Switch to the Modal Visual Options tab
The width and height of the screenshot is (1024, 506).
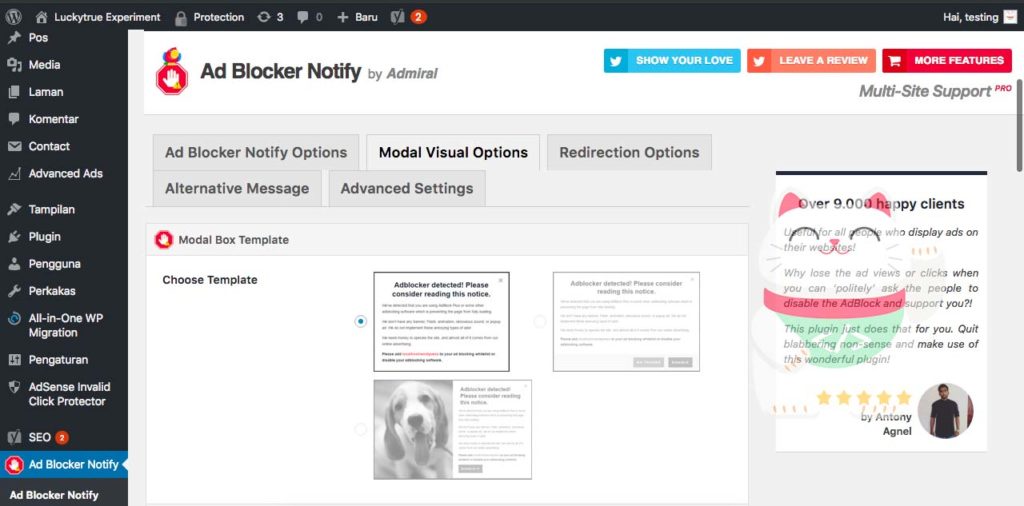[453, 152]
